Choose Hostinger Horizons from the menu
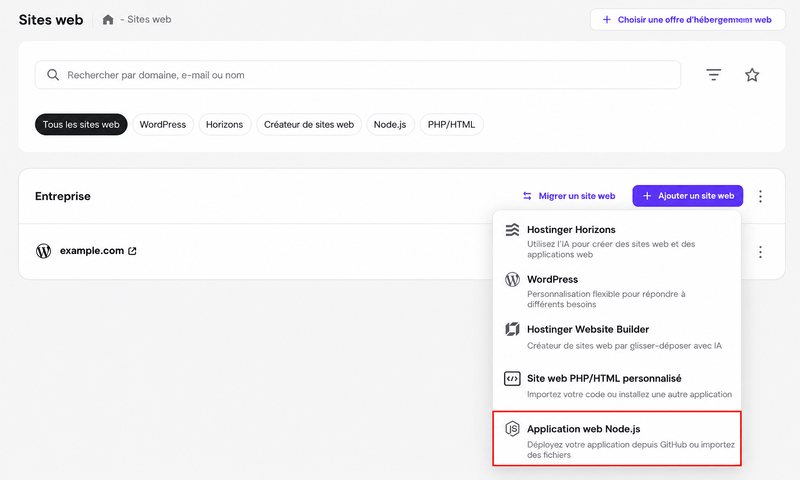 coord(617,241)
